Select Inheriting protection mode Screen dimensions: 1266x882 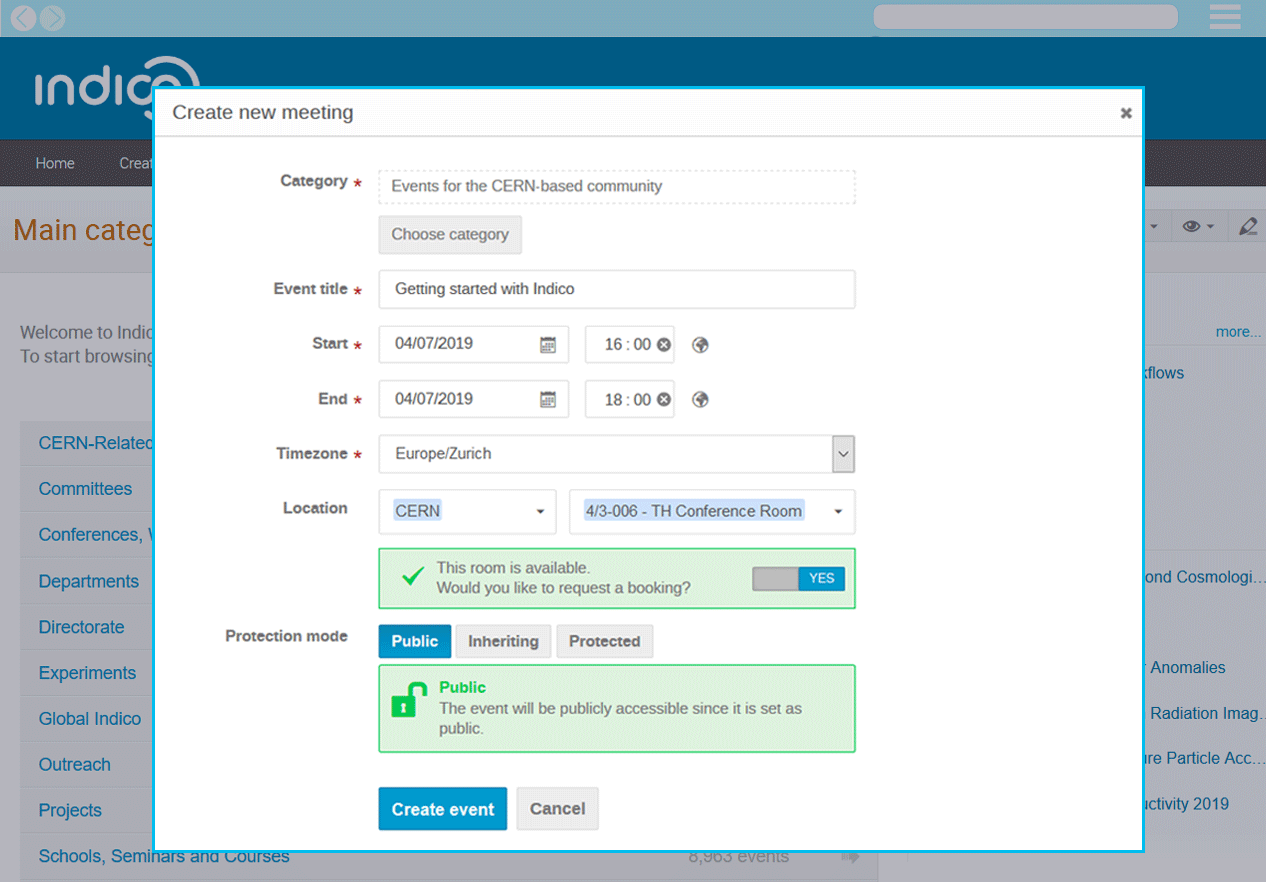503,641
